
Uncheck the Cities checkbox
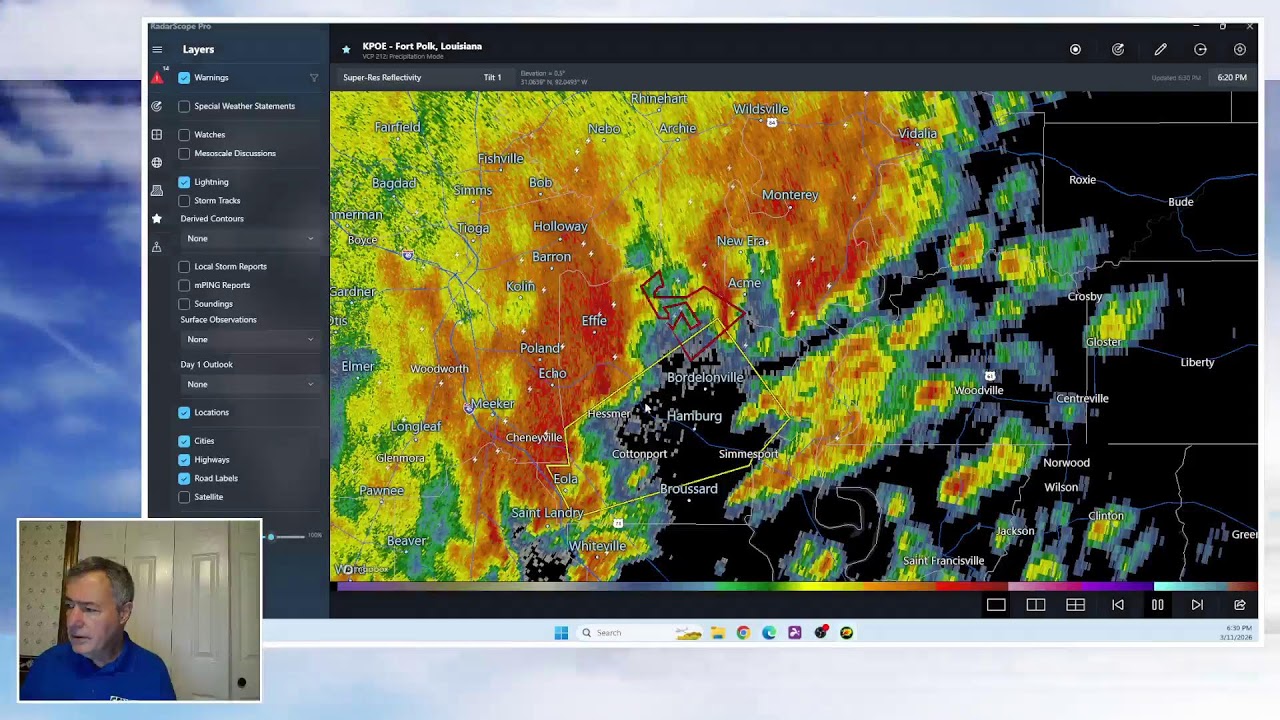click(184, 440)
